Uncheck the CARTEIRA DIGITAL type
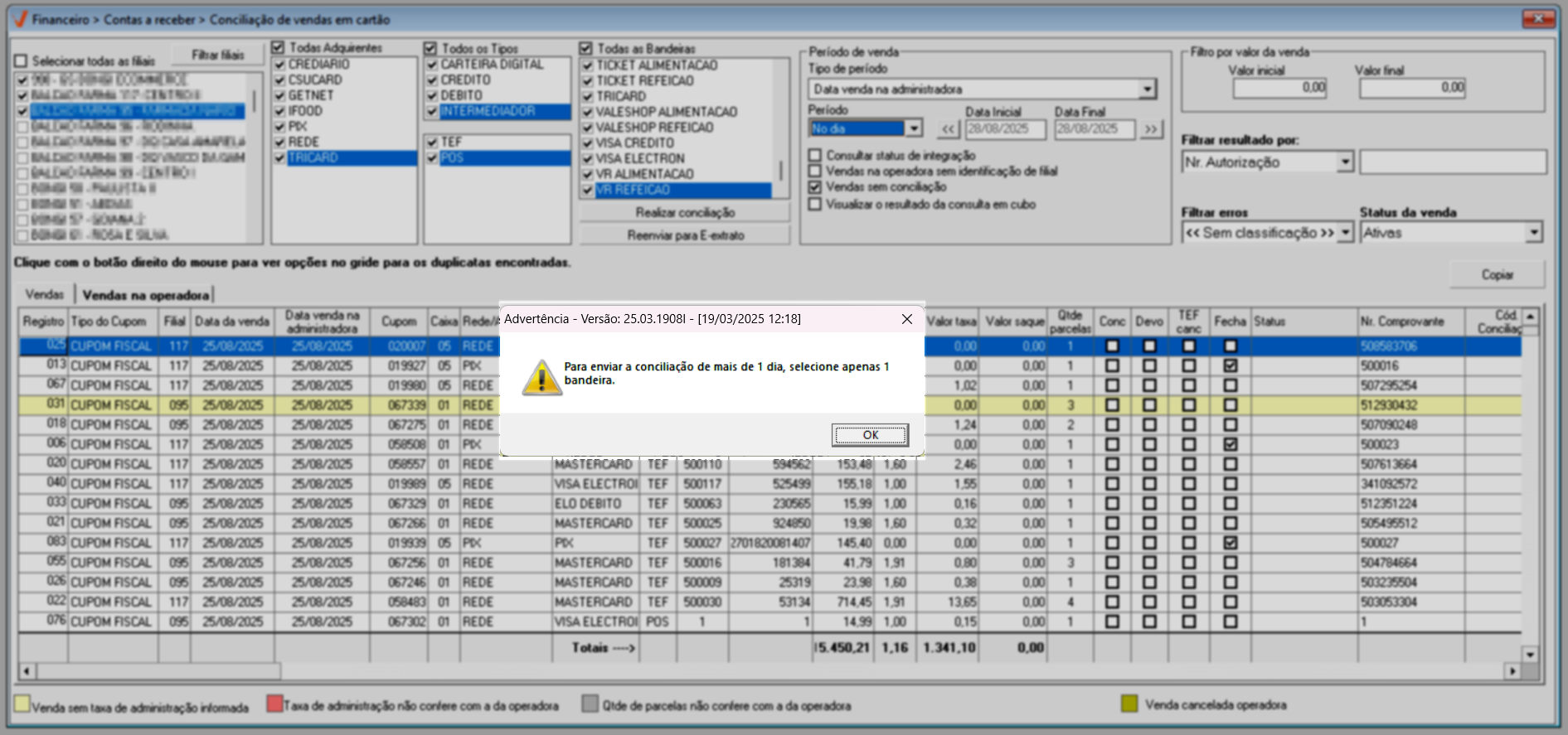Viewport: 1568px width, 735px height. tap(432, 65)
